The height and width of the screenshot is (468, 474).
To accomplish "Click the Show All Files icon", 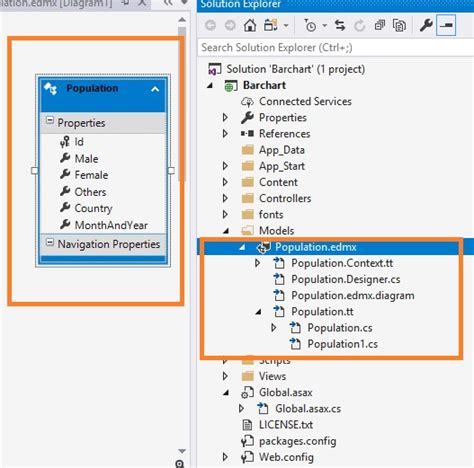I will (399, 25).
